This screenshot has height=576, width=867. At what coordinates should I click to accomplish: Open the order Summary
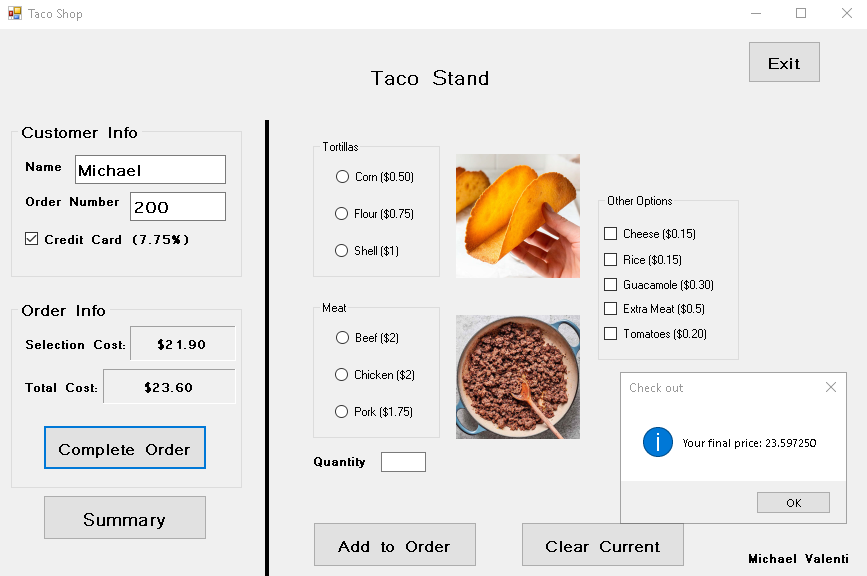point(125,518)
